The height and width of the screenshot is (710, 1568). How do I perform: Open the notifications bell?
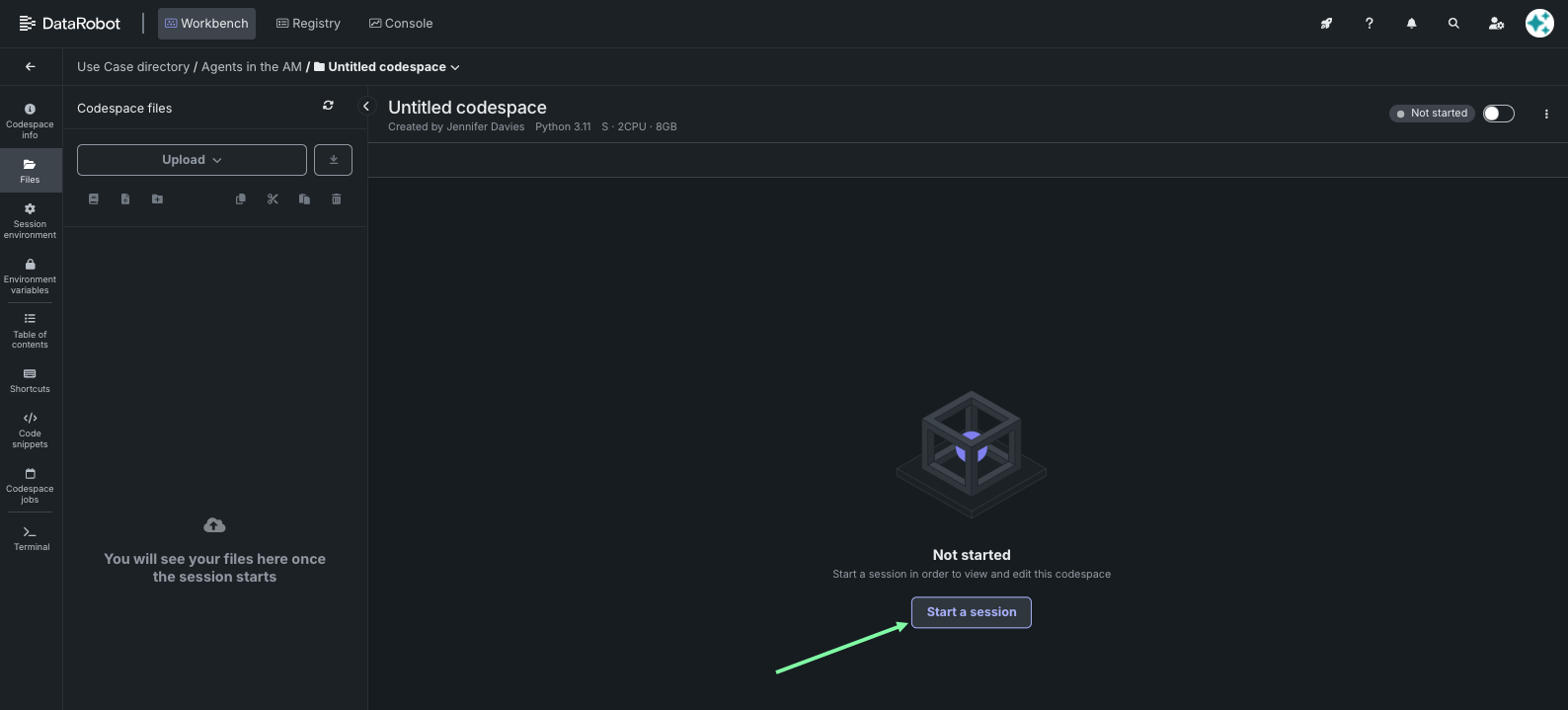click(1411, 24)
